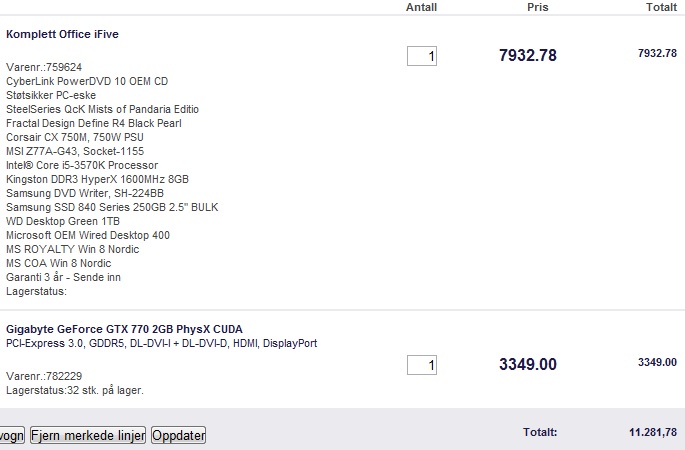Select the bold 3349.00 unit price
Viewport: 685px width, 450px height.
[x=528, y=364]
